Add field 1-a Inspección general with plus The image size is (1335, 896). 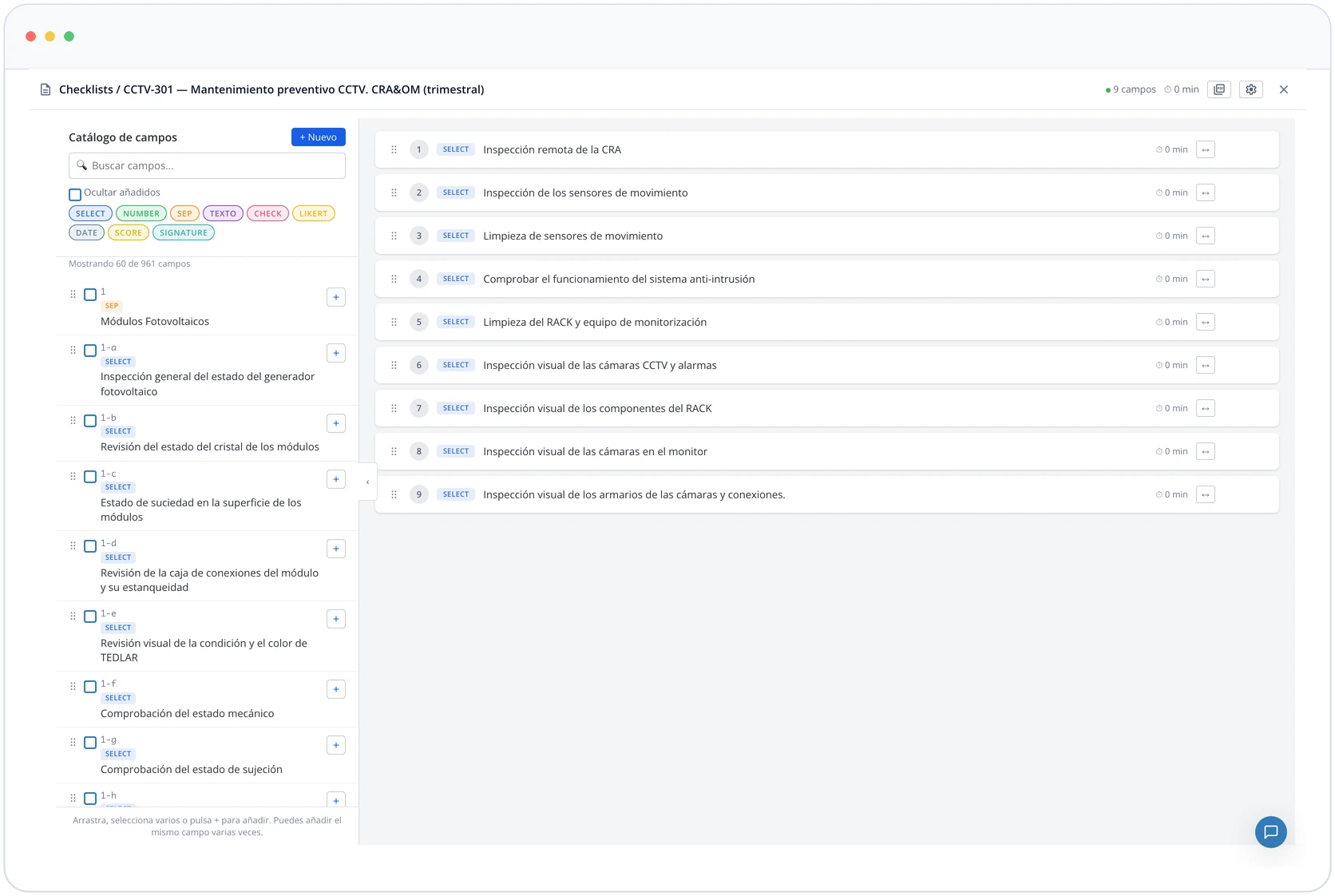pos(336,353)
